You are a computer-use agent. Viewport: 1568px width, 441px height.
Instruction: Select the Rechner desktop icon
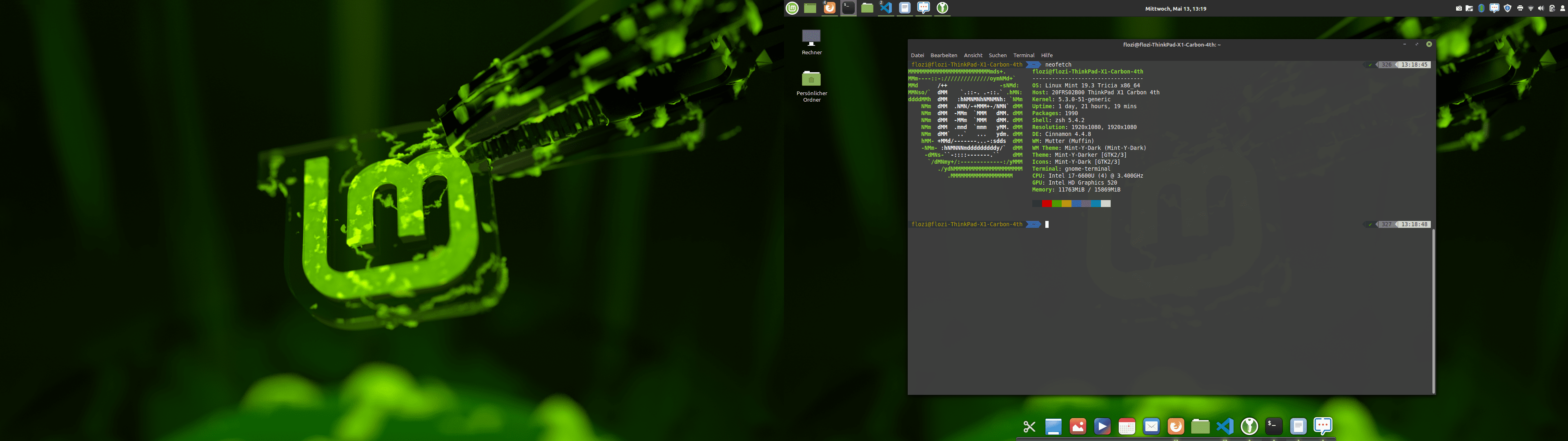pyautogui.click(x=811, y=41)
